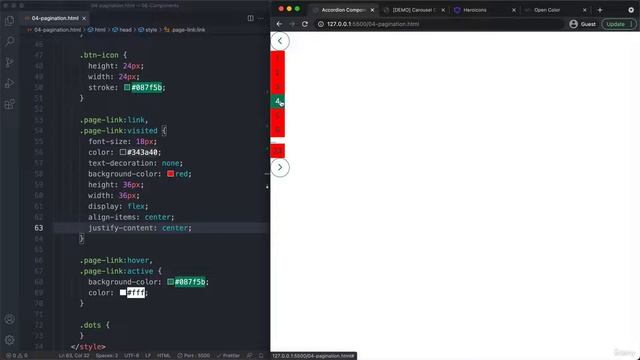The width and height of the screenshot is (640, 360).
Task: Open the Explorer view in VS Code
Action: pos(10,20)
